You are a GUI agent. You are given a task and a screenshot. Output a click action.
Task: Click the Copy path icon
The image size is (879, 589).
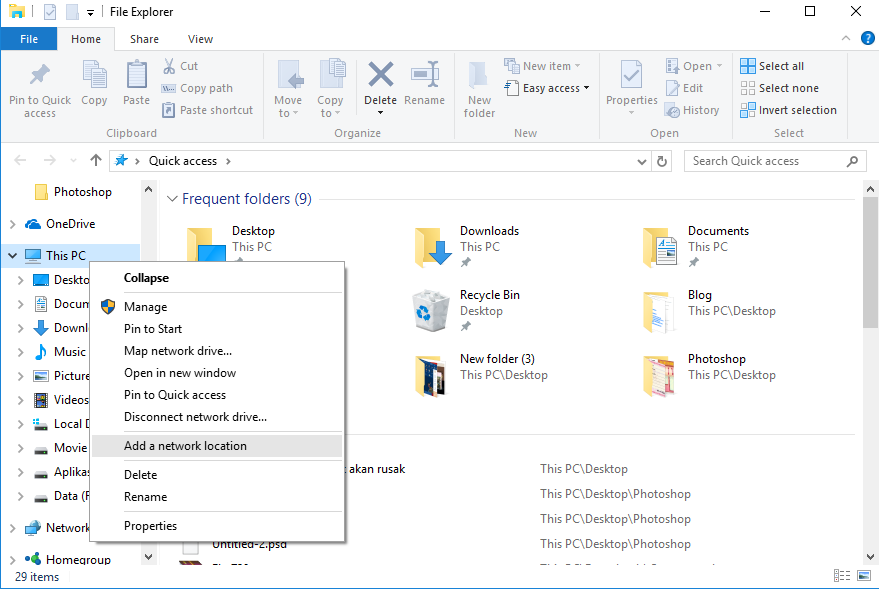[x=169, y=88]
